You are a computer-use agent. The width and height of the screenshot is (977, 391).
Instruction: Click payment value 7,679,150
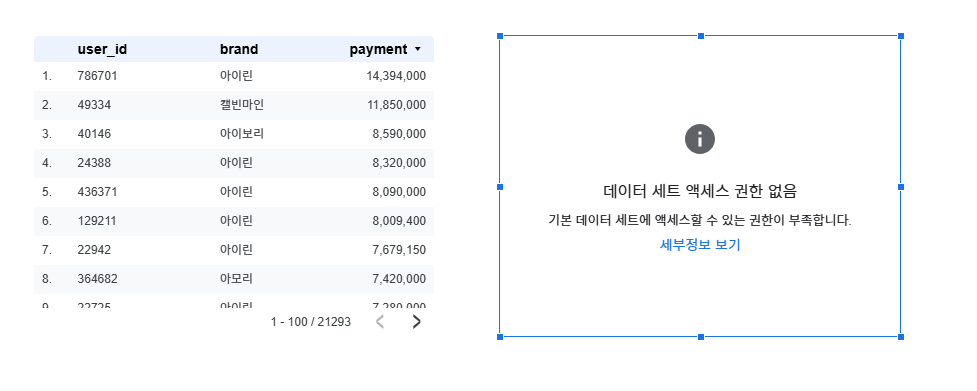(x=399, y=250)
